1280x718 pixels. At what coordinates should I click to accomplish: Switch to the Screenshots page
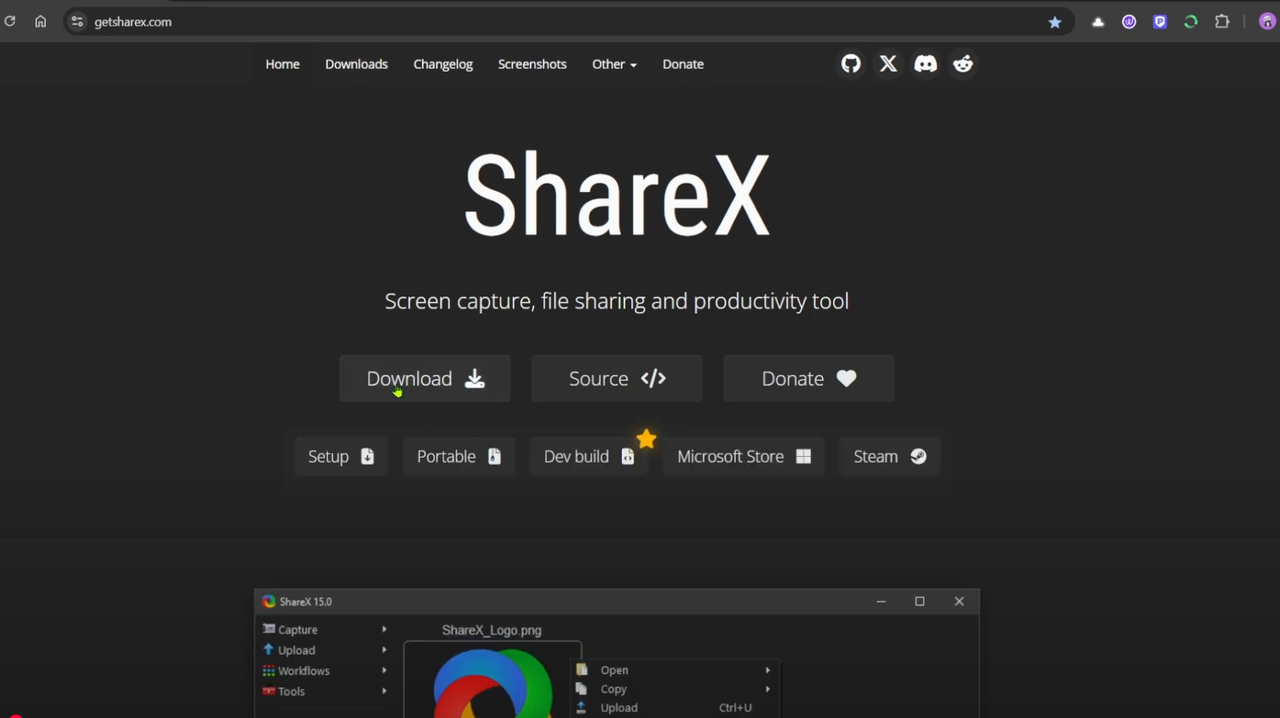click(532, 64)
